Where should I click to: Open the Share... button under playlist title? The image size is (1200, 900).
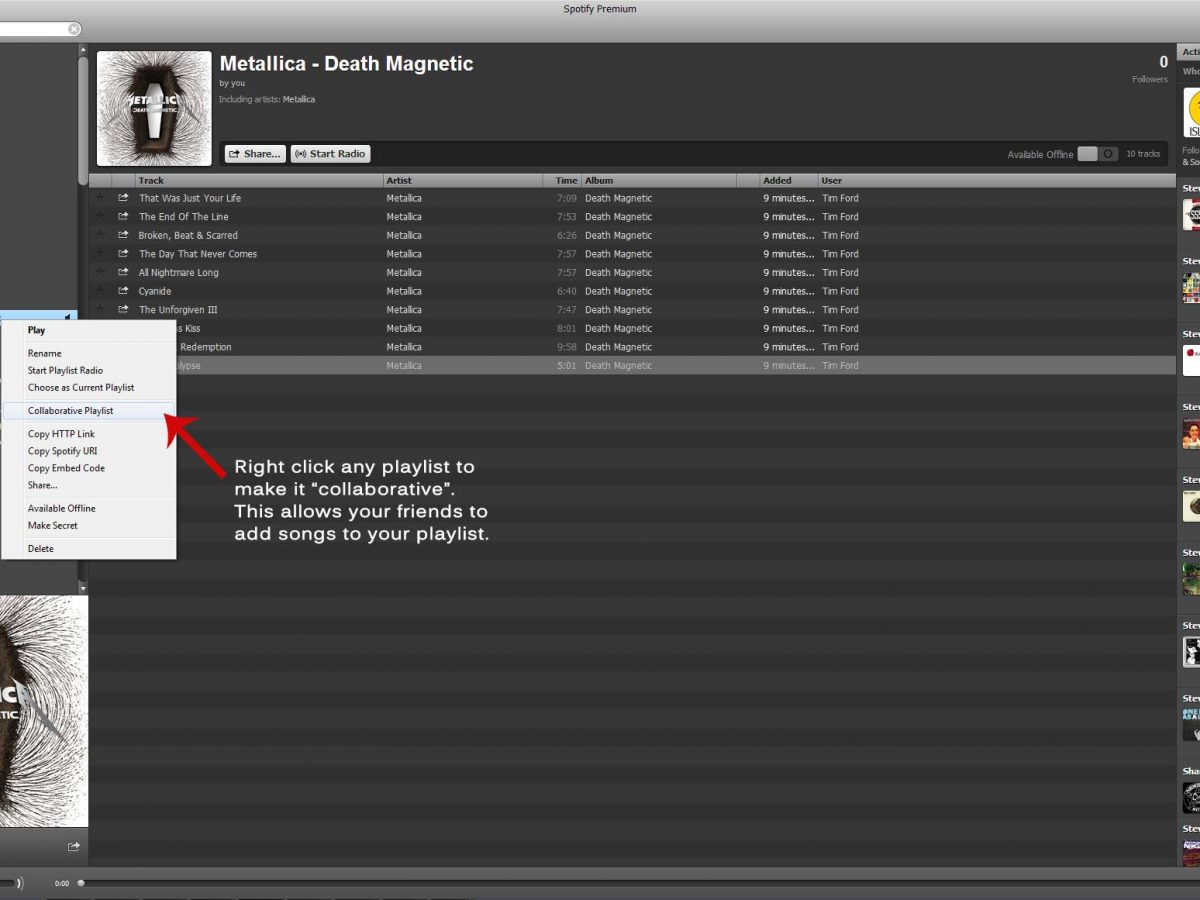coord(254,154)
